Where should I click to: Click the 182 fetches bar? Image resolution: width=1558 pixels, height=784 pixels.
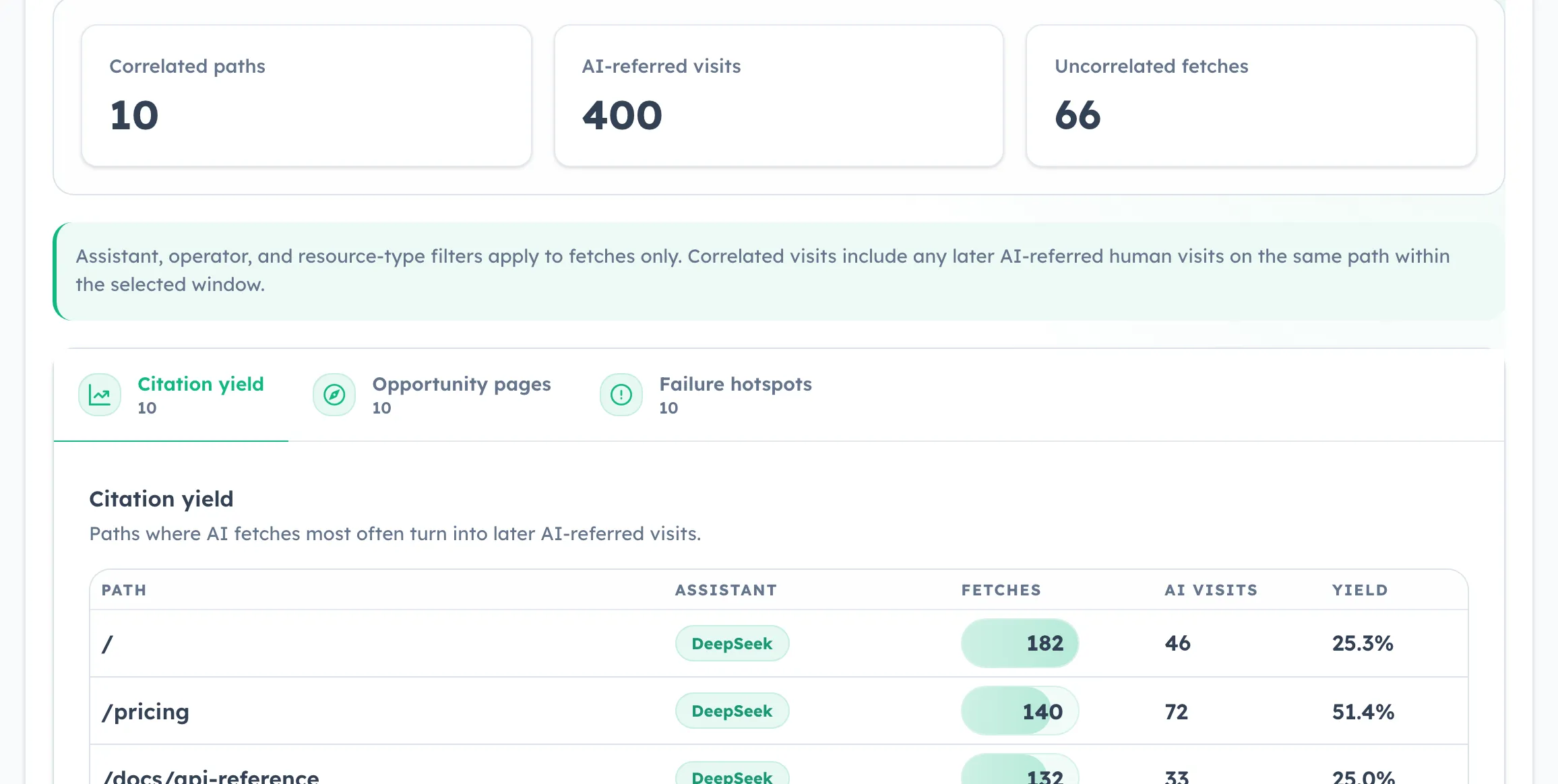click(x=1020, y=643)
